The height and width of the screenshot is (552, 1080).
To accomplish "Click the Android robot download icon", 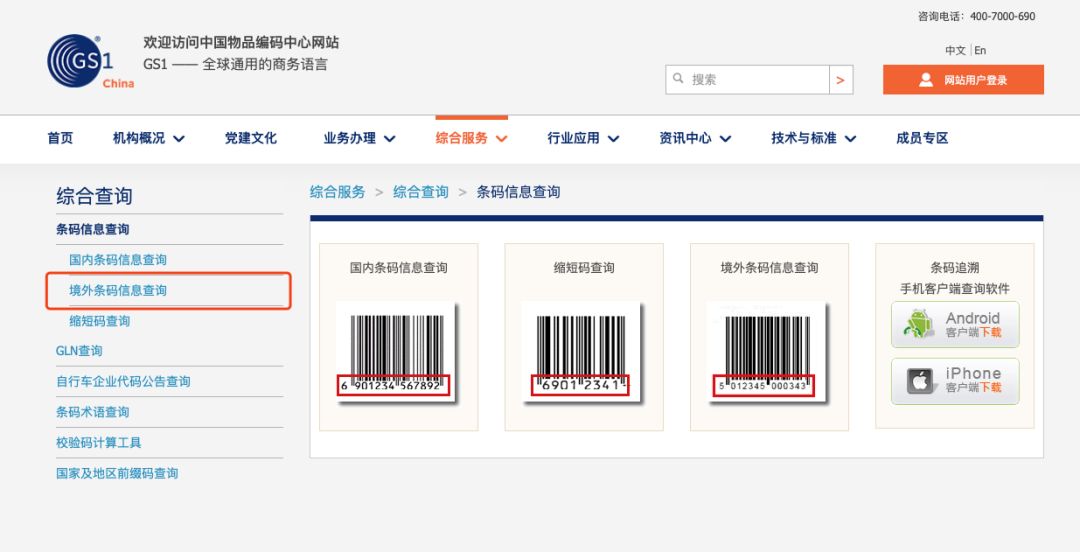I will point(919,325).
